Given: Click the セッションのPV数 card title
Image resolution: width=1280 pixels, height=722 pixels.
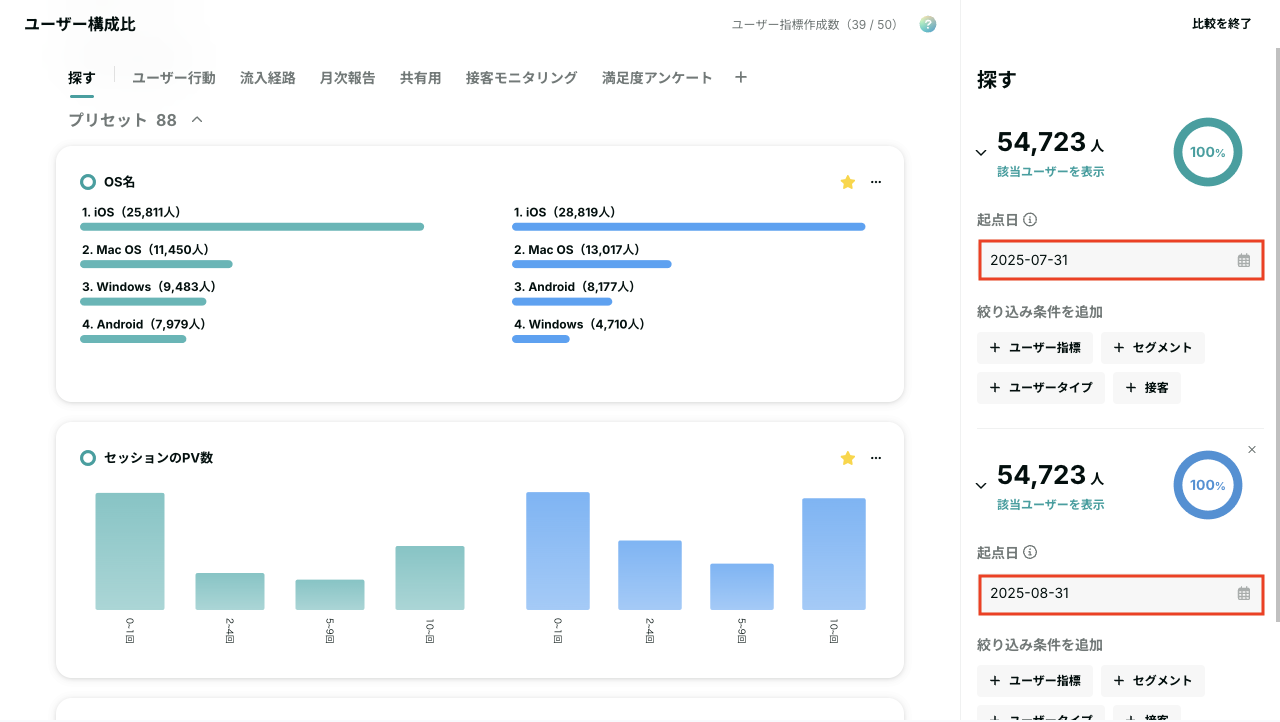Looking at the screenshot, I should 158,458.
